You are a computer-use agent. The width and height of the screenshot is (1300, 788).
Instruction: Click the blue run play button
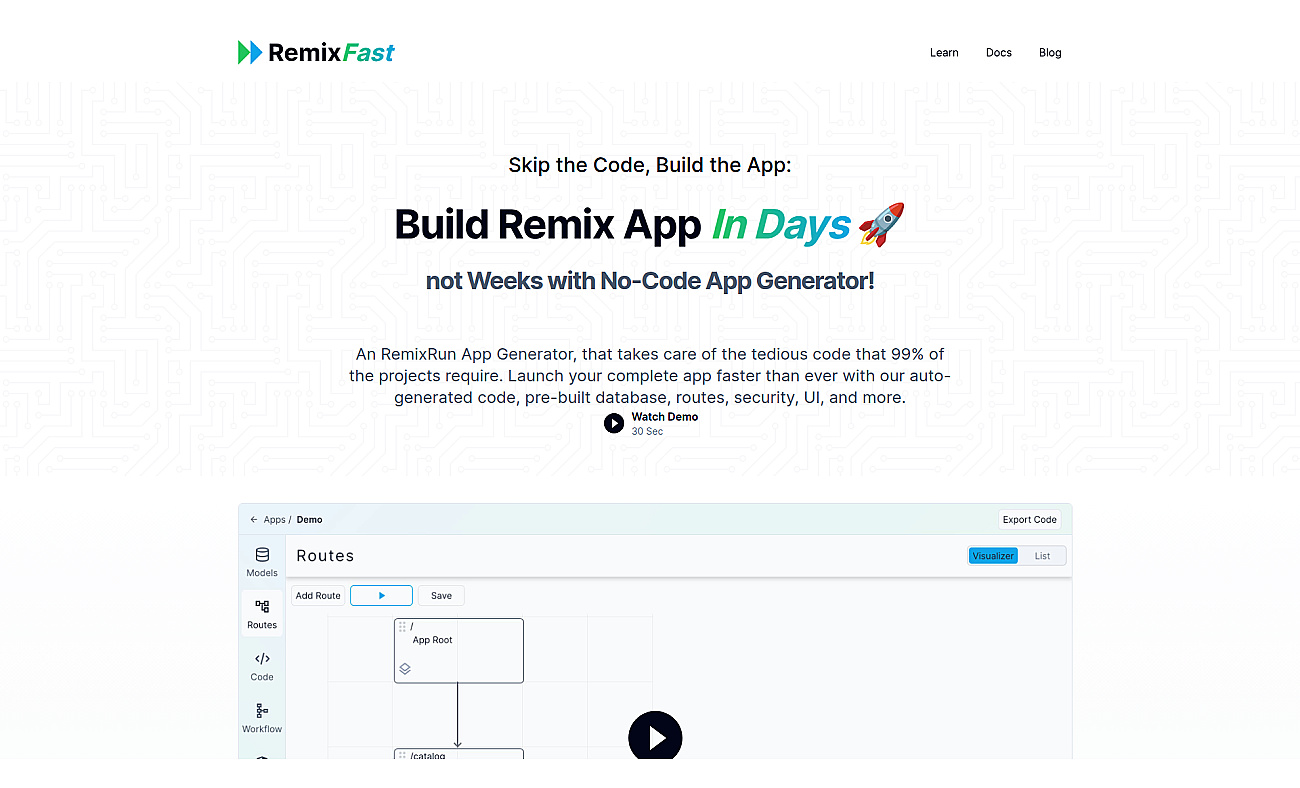coord(381,596)
